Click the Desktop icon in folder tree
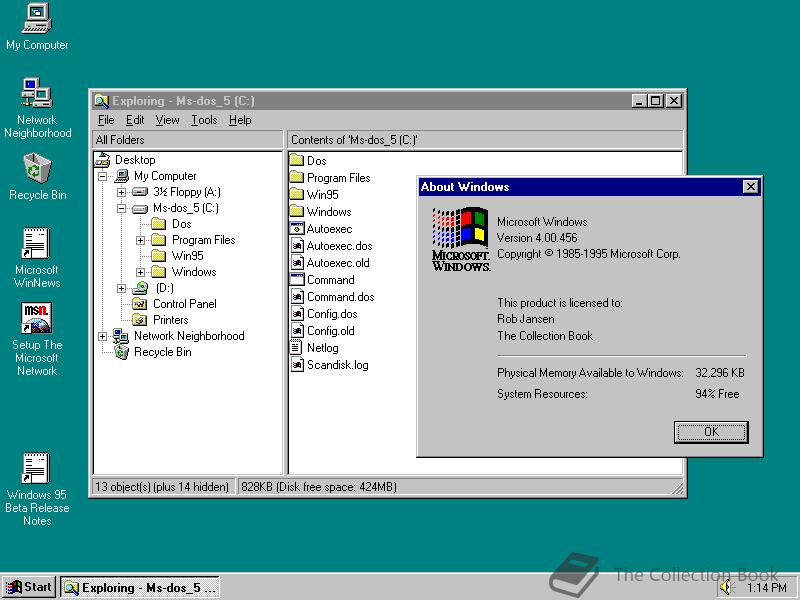 pyautogui.click(x=103, y=160)
